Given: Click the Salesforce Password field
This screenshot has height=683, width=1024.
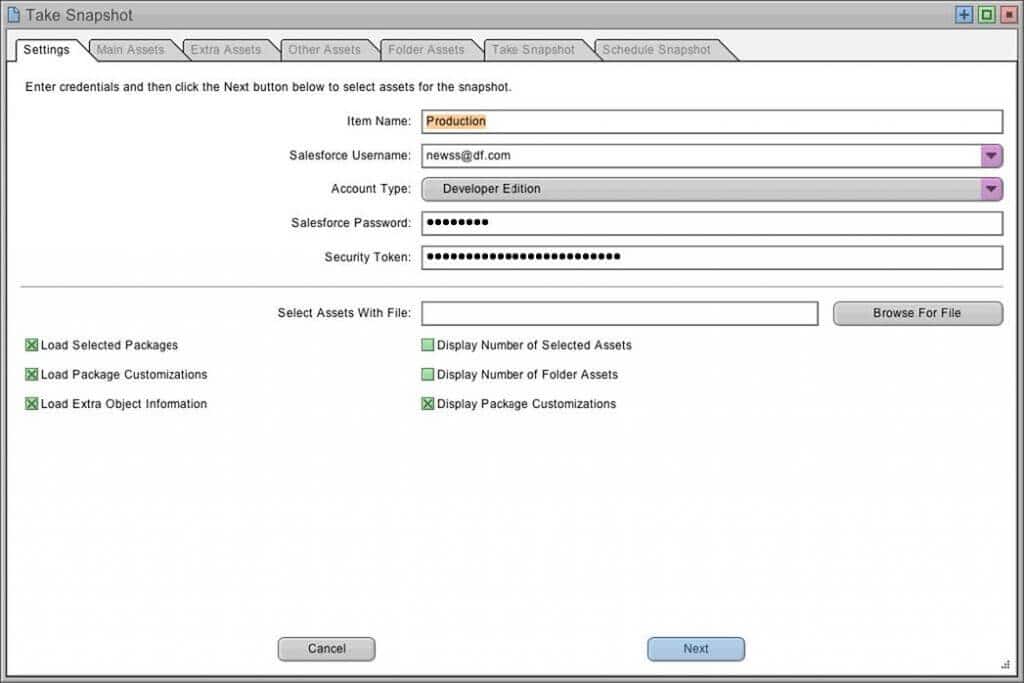Looking at the screenshot, I should point(712,223).
